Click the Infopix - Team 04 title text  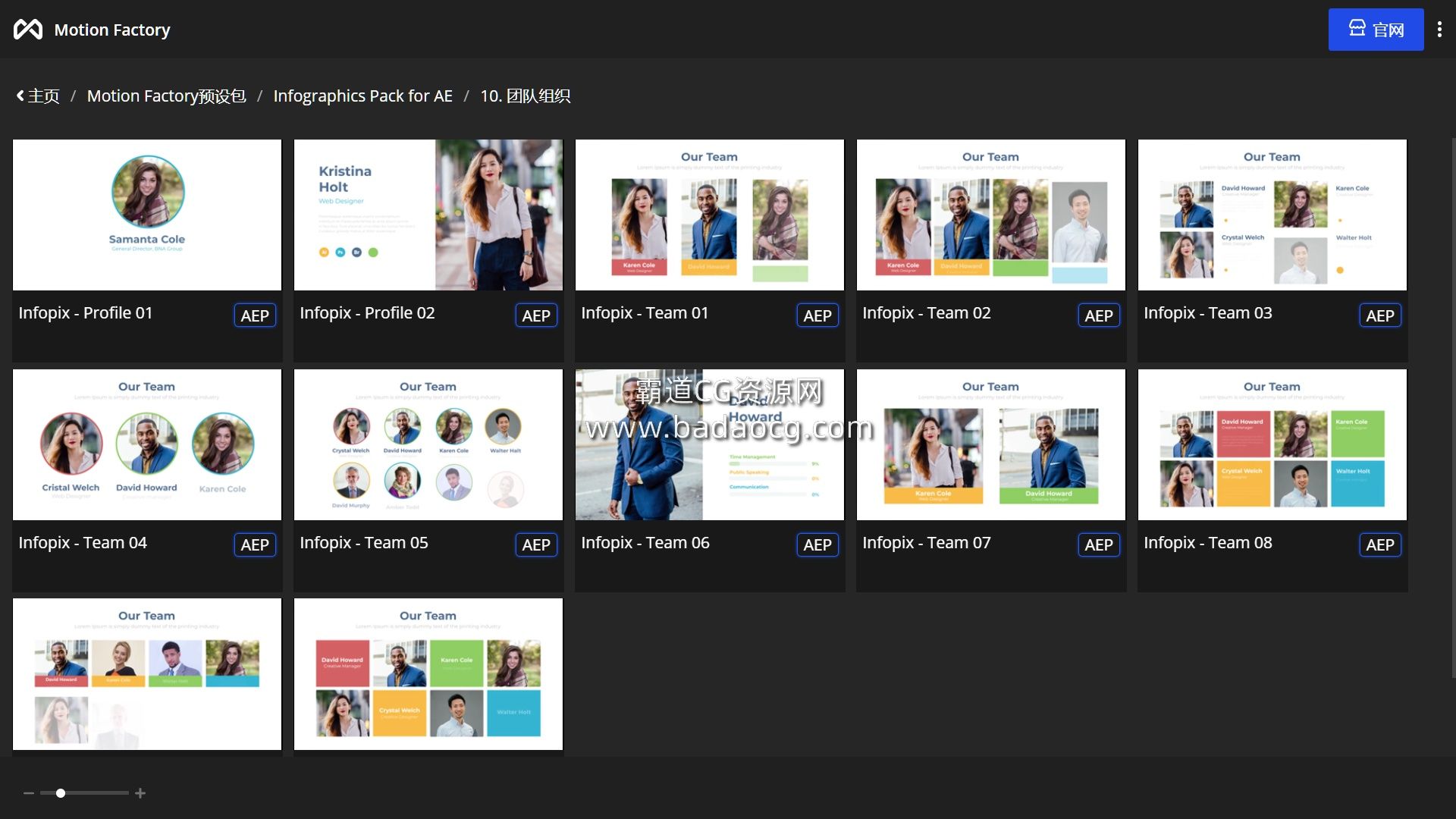pyautogui.click(x=83, y=543)
